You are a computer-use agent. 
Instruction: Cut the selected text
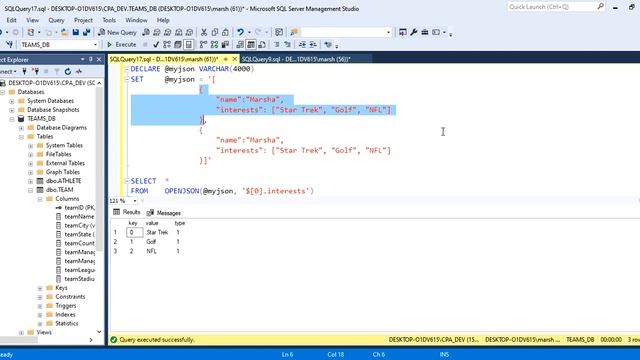pos(204,32)
